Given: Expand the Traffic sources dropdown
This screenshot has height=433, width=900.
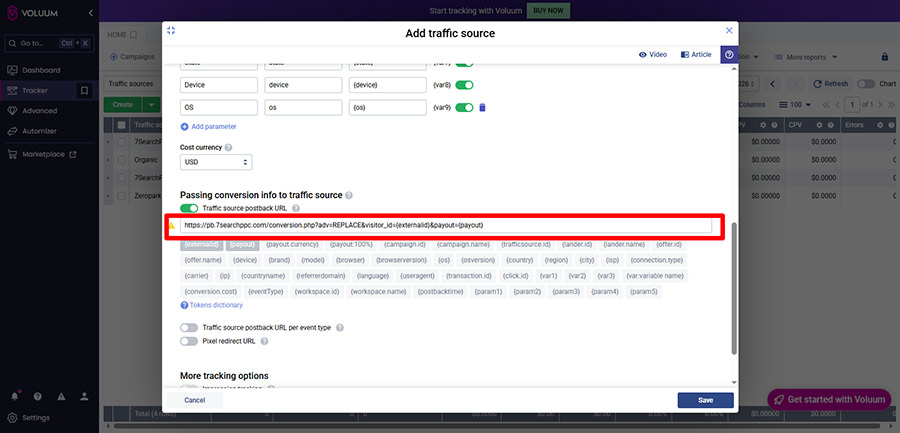Looking at the screenshot, I should pyautogui.click(x=145, y=84).
